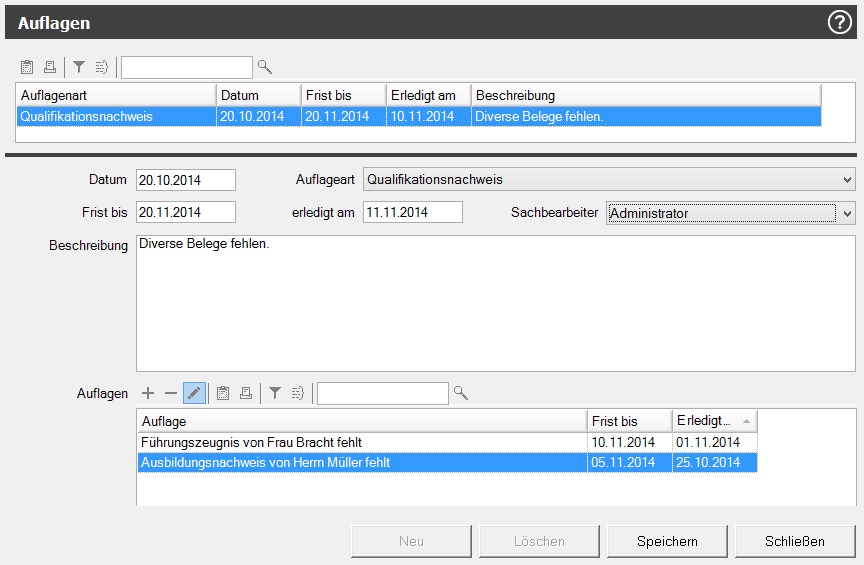Click the grouping list icon in Auflagen toolbar

[297, 394]
